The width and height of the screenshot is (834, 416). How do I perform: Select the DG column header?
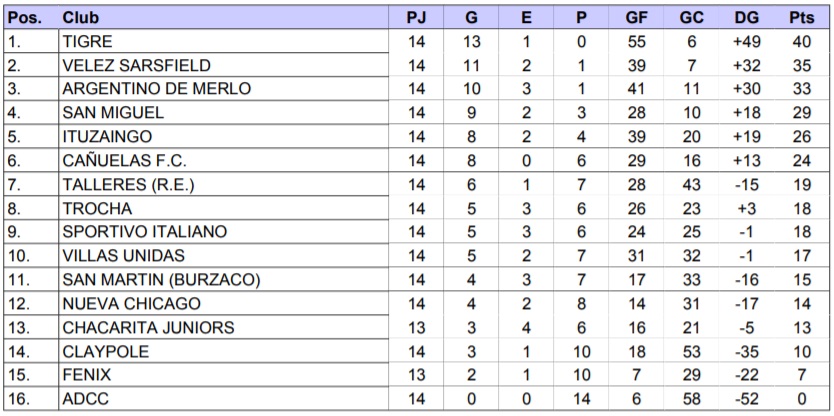click(746, 19)
